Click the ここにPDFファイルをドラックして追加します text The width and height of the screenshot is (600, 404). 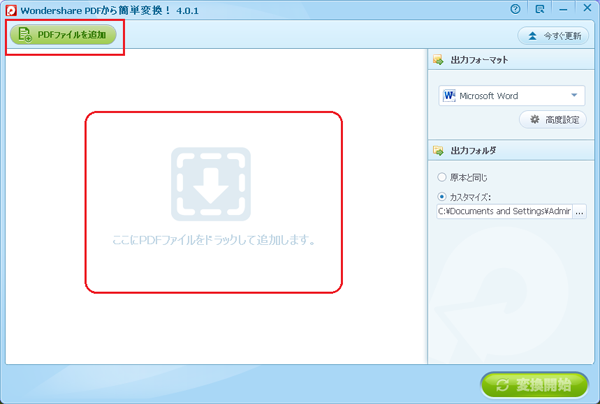pyautogui.click(x=214, y=240)
